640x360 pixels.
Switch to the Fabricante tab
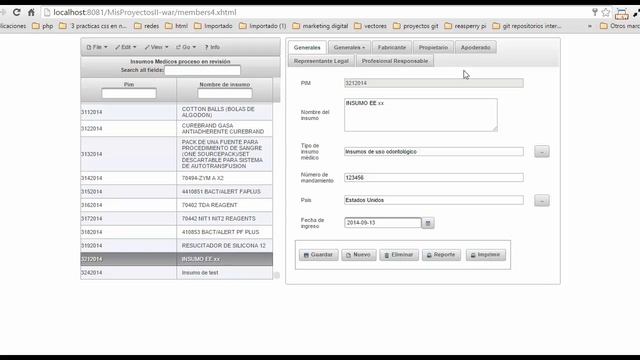click(392, 47)
